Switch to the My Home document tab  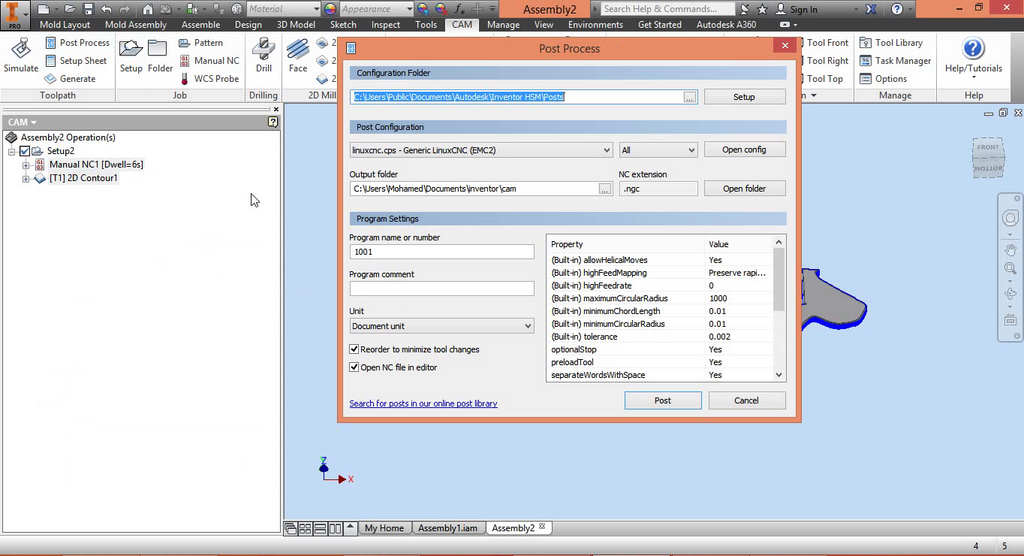click(384, 528)
